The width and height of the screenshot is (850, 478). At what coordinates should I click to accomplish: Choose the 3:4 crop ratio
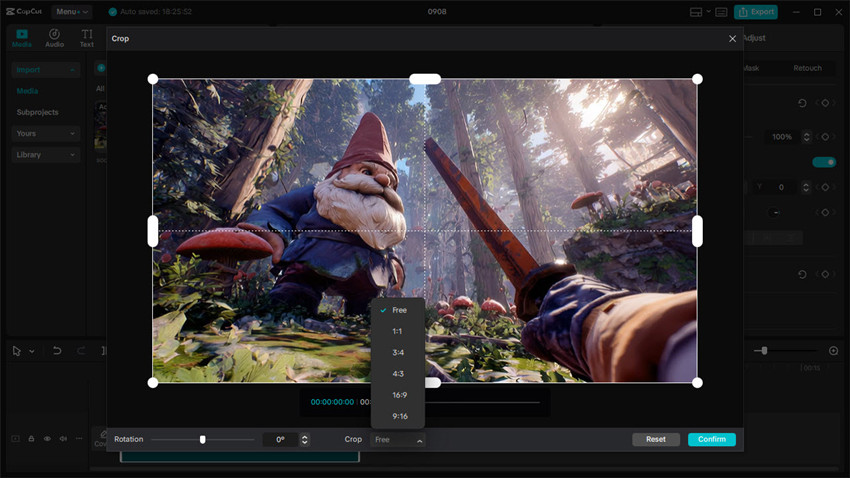point(397,352)
